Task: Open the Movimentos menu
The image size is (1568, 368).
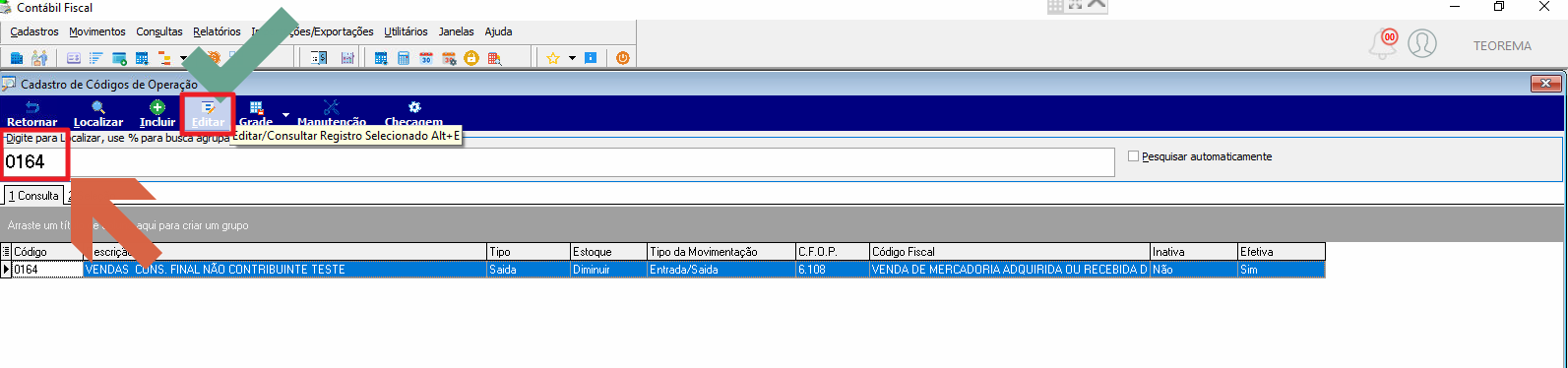Action: coord(97,31)
